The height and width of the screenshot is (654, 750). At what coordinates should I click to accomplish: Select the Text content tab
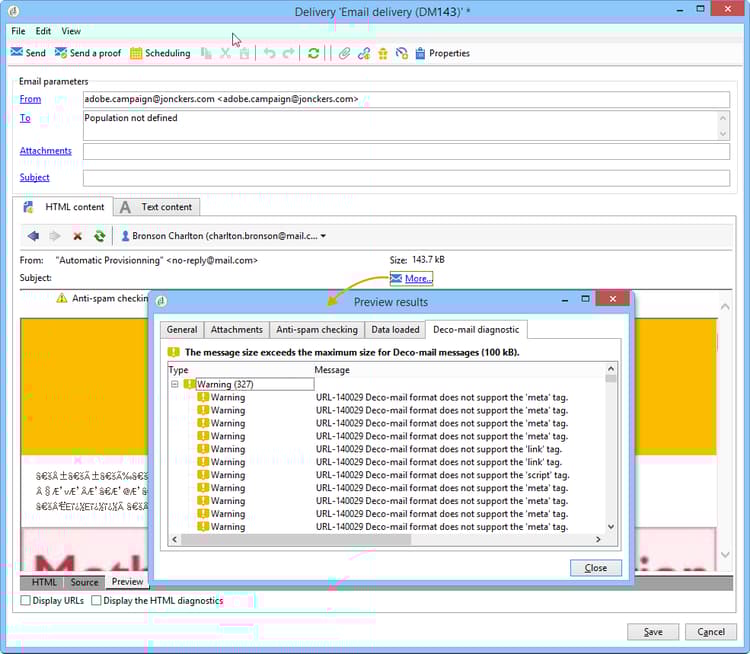click(x=158, y=207)
